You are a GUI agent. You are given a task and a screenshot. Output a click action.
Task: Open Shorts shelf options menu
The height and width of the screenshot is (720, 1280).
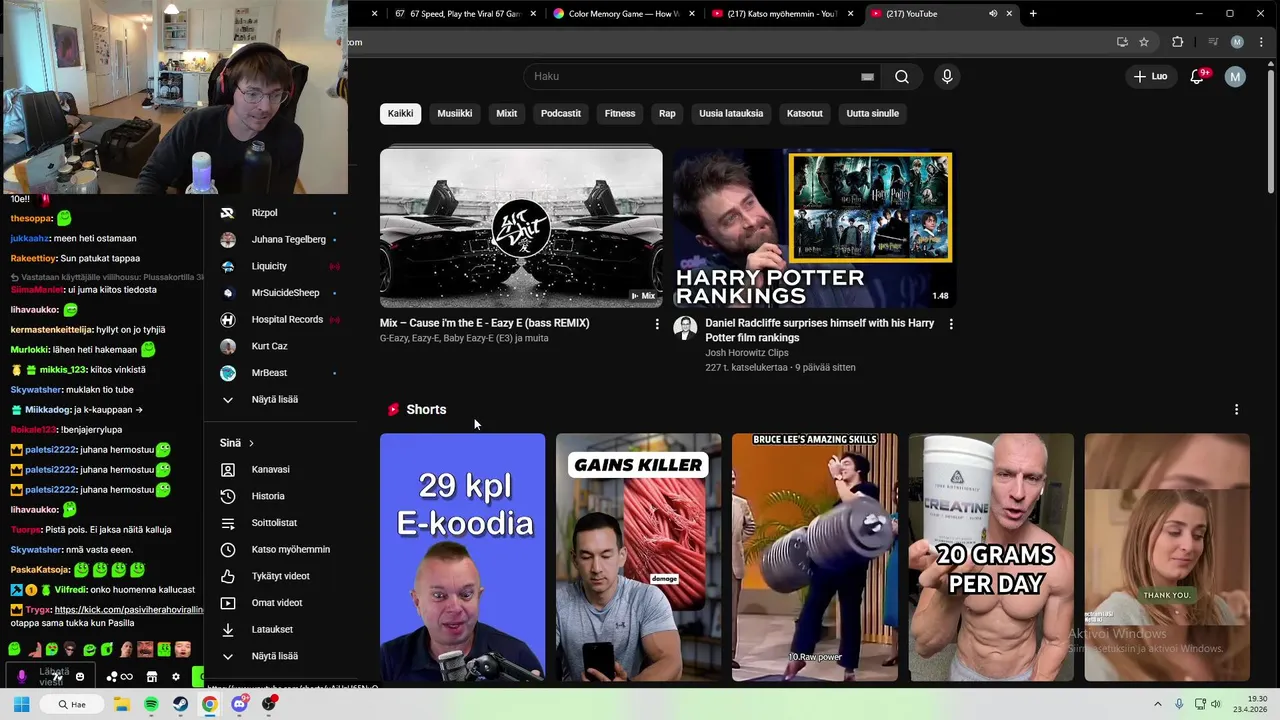(1236, 410)
